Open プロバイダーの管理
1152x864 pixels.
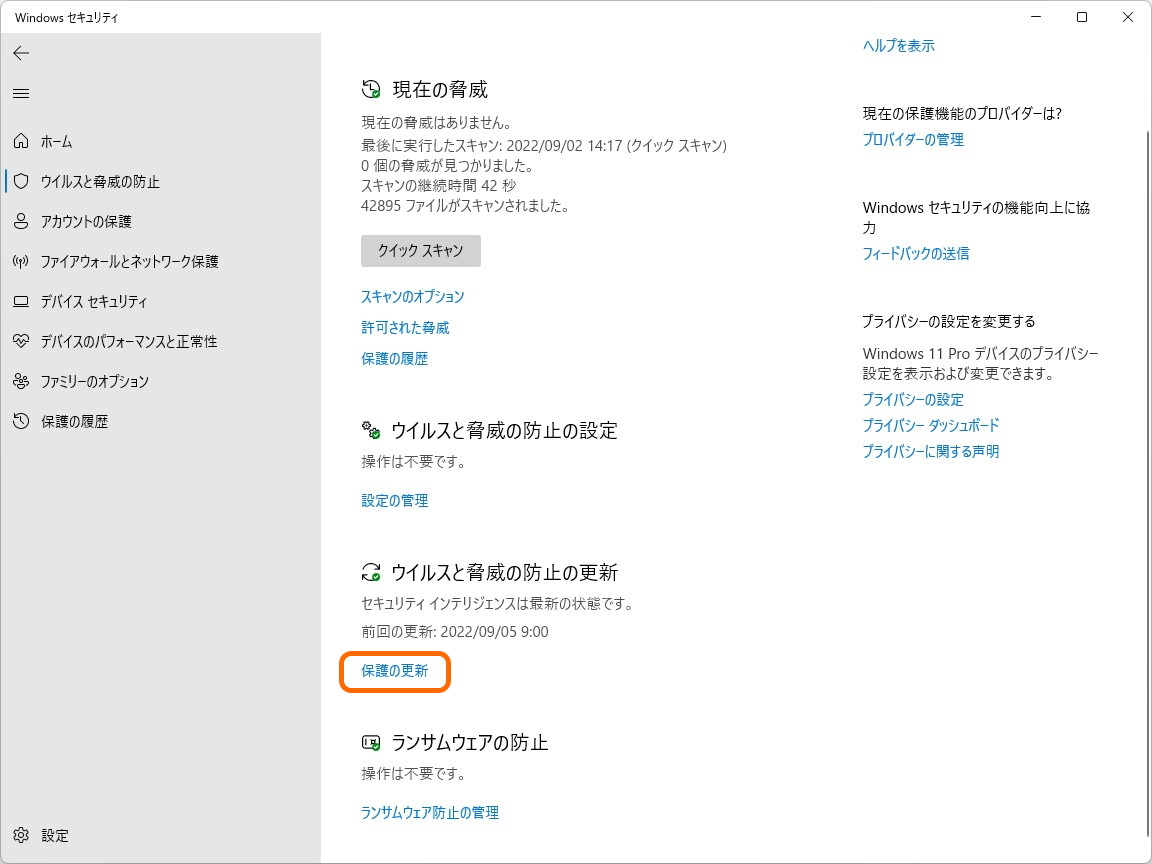[x=913, y=139]
